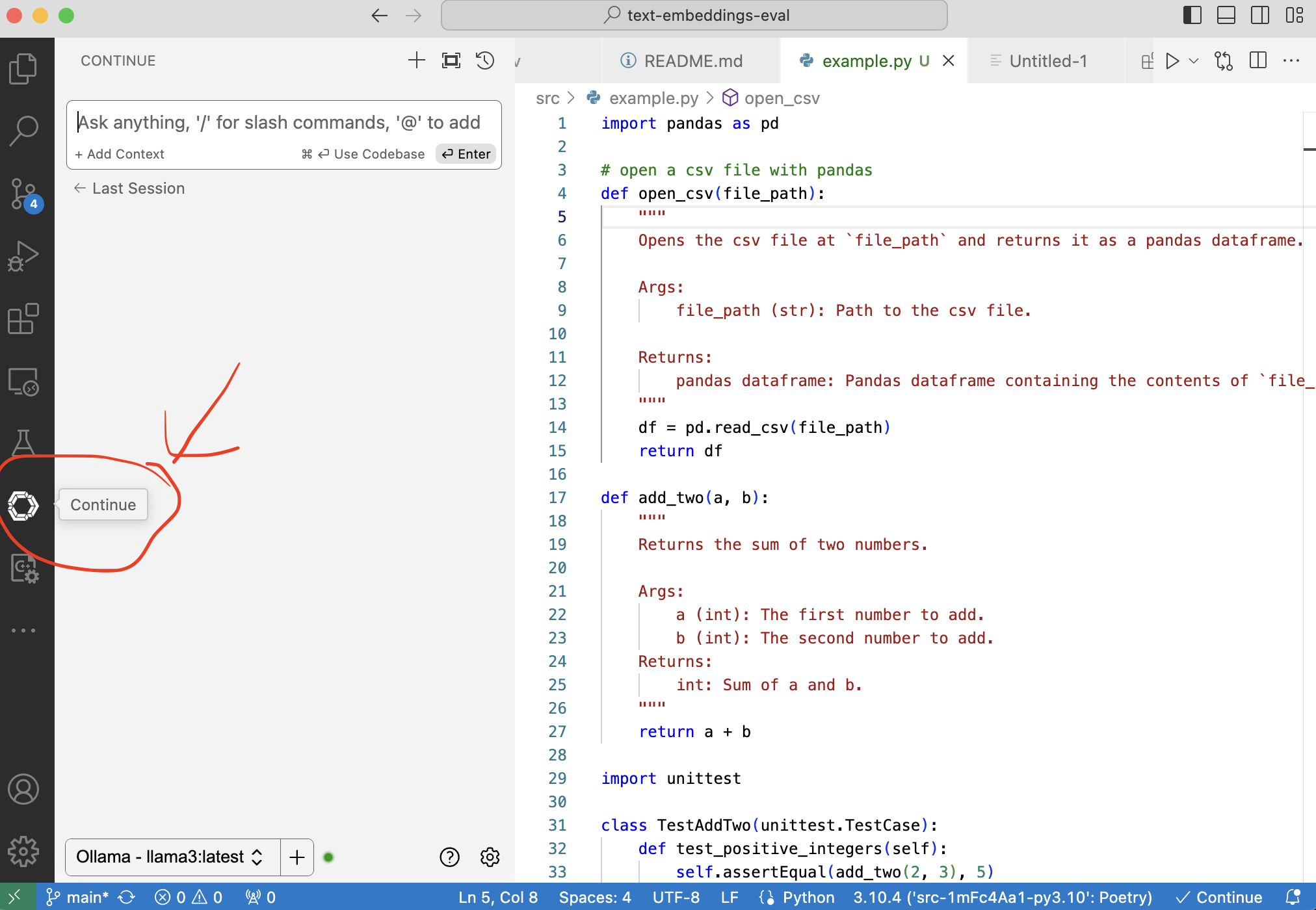Image resolution: width=1316 pixels, height=910 pixels.
Task: Select the Testing beaker icon
Action: 25,442
